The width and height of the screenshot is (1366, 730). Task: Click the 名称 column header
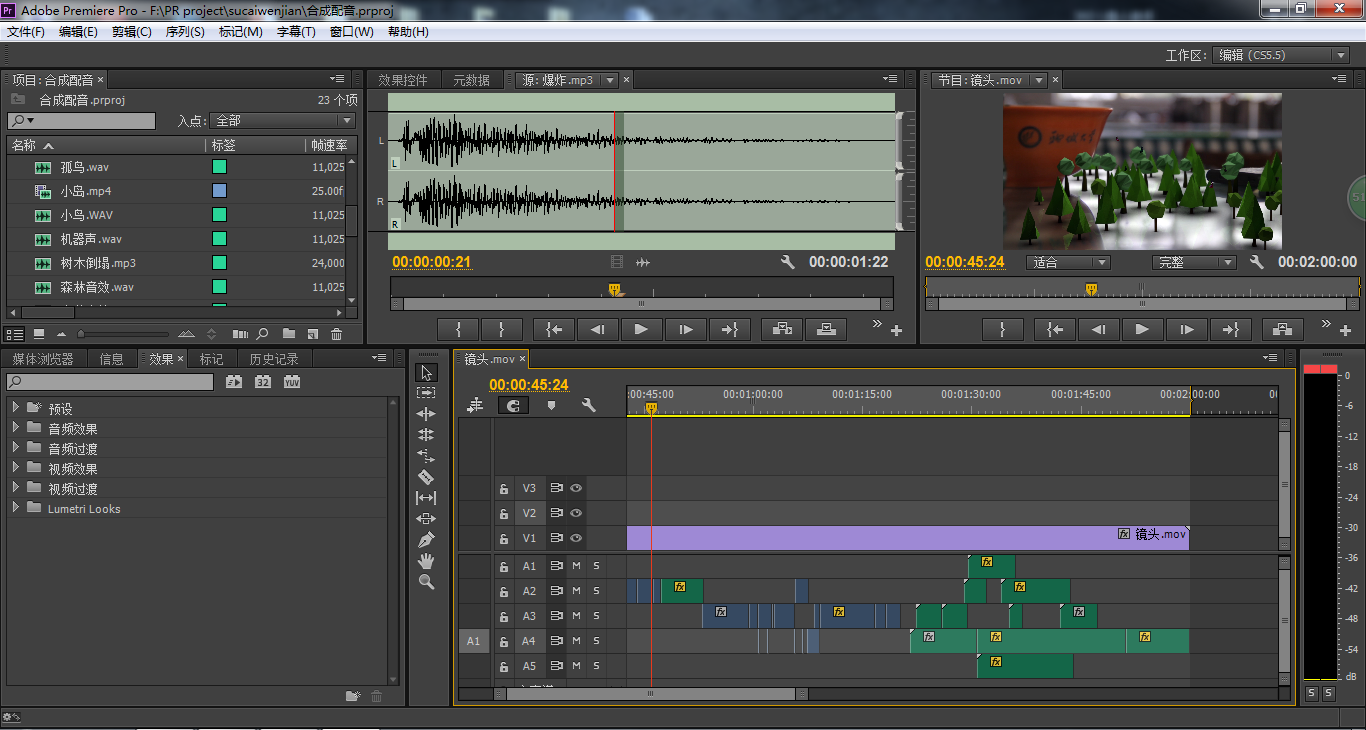pos(32,146)
